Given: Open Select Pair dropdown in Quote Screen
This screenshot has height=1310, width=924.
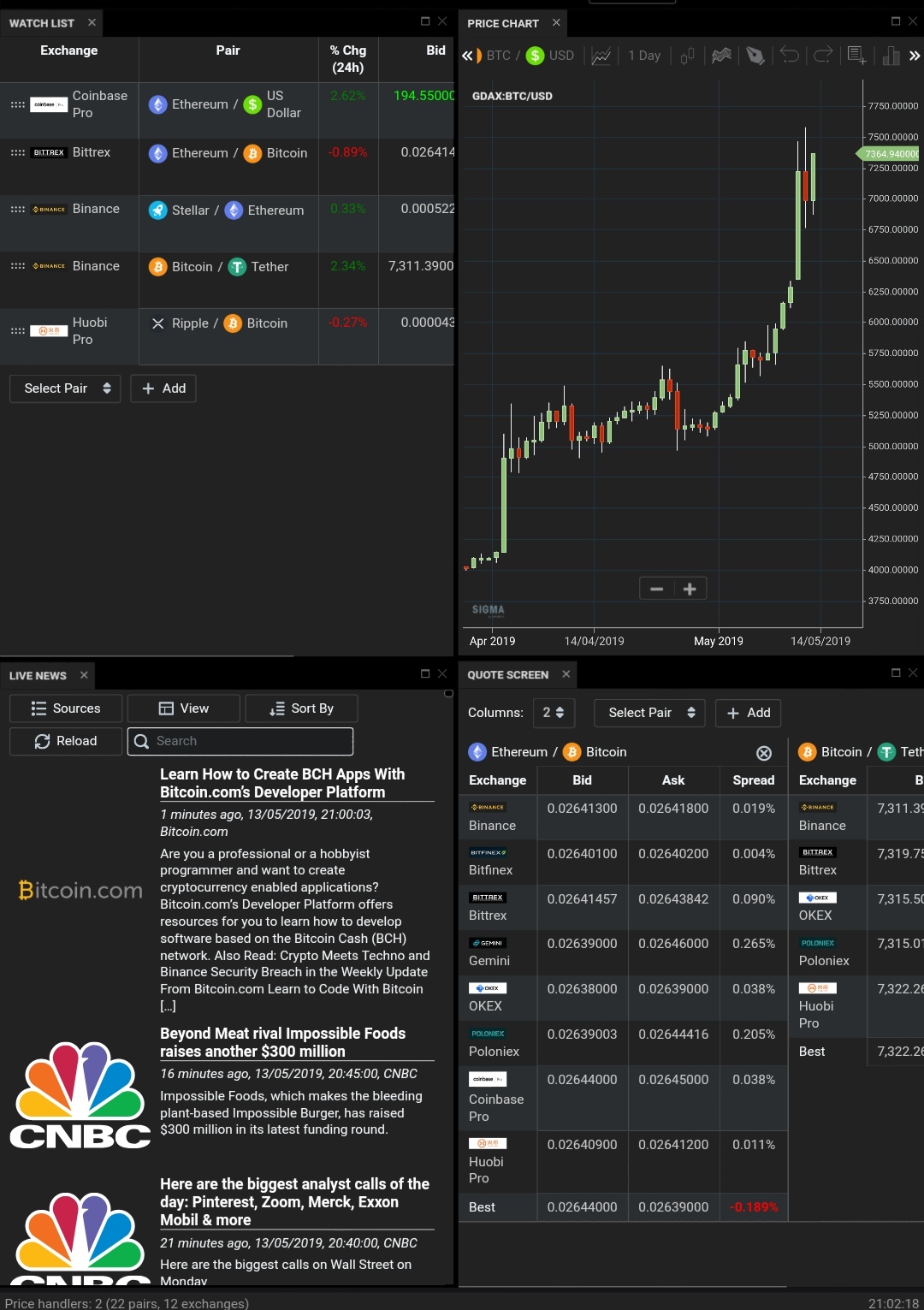Looking at the screenshot, I should [x=649, y=713].
